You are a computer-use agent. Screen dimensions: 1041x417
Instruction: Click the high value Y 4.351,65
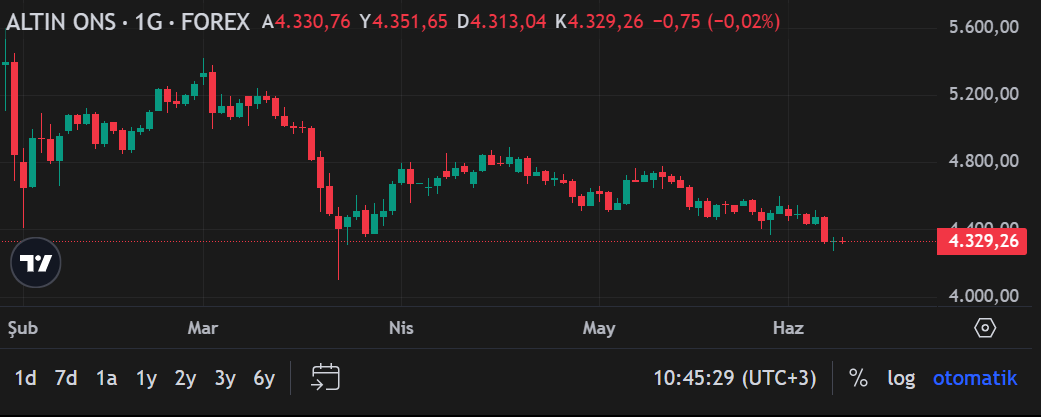click(x=404, y=22)
